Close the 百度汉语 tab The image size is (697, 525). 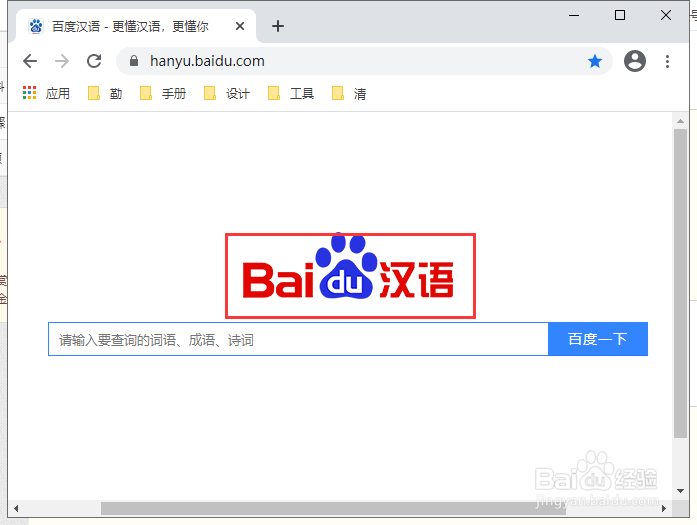[x=240, y=26]
